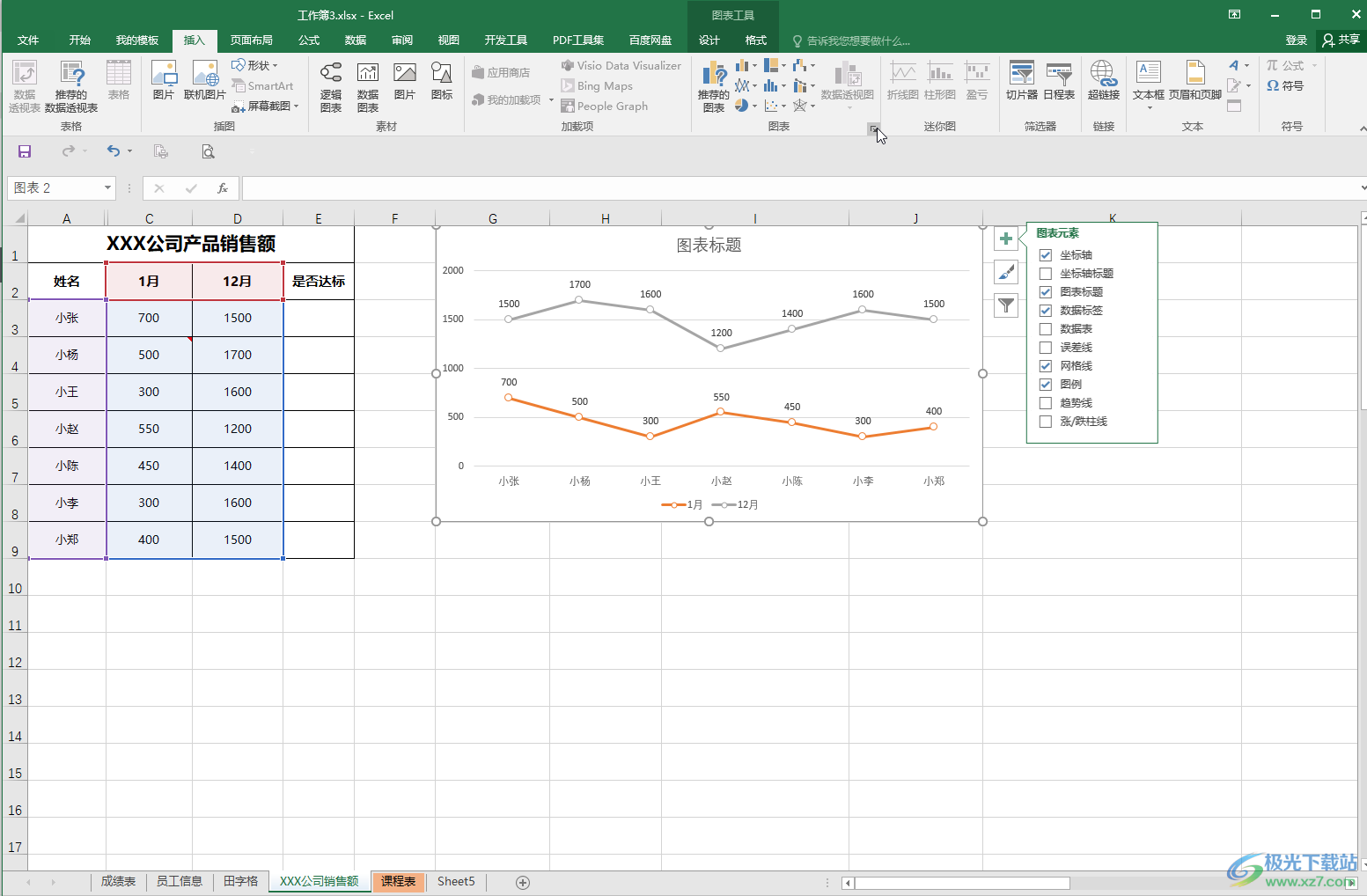Check the 坐标轴标题 checkbox
The image size is (1367, 896).
pos(1046,273)
